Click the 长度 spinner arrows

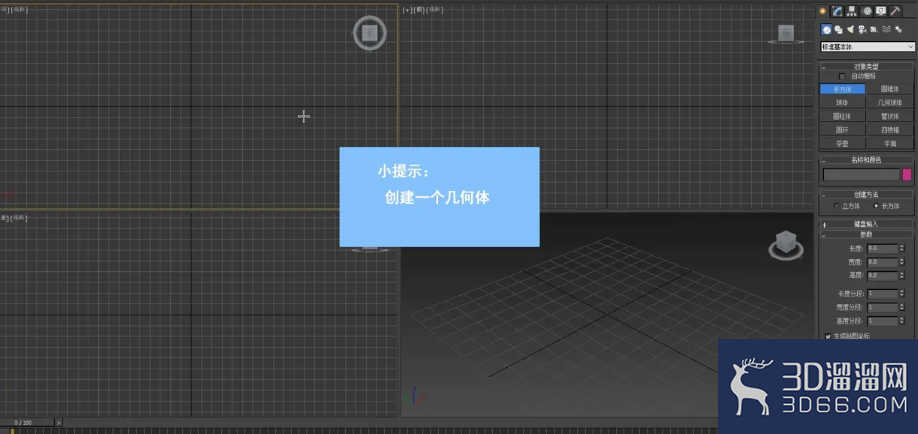coord(902,248)
